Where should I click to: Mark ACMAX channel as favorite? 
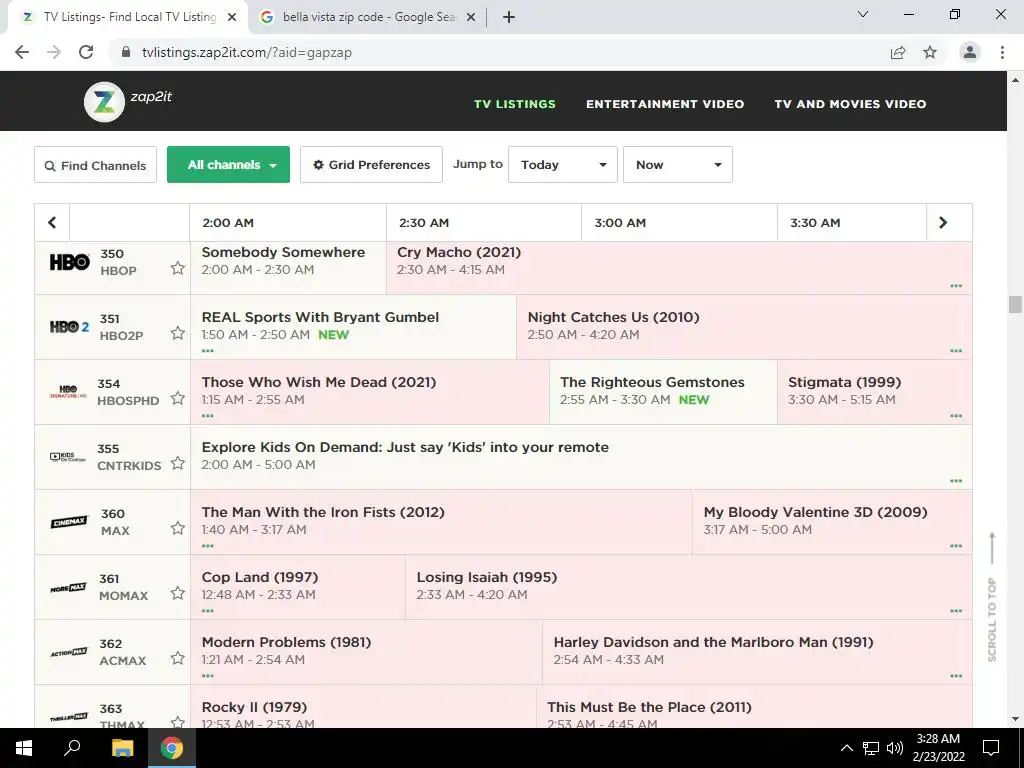(178, 658)
